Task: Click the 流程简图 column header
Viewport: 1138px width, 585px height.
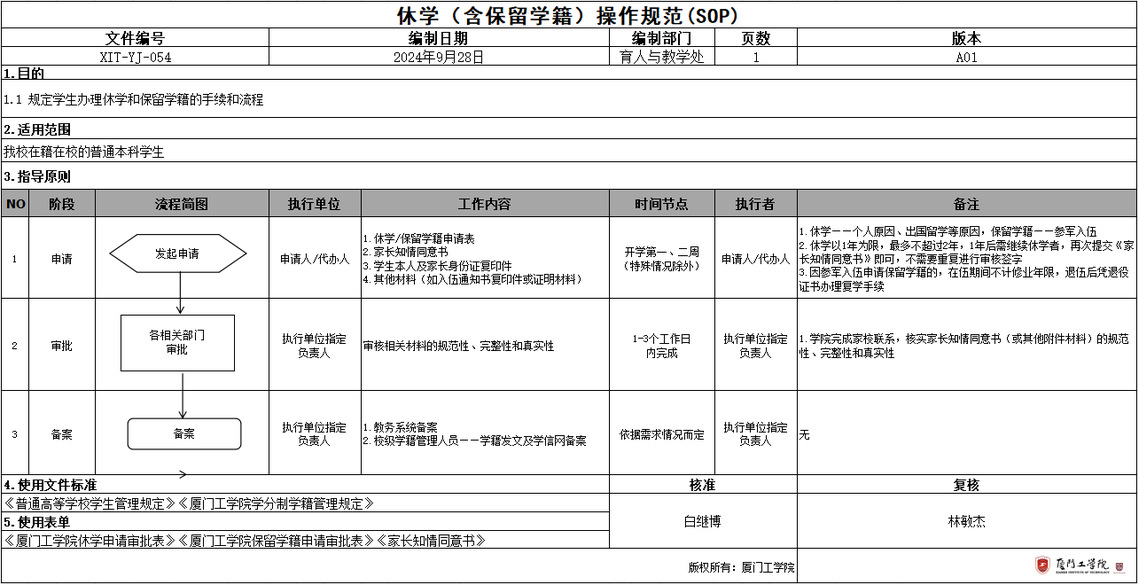Action: pyautogui.click(x=181, y=204)
